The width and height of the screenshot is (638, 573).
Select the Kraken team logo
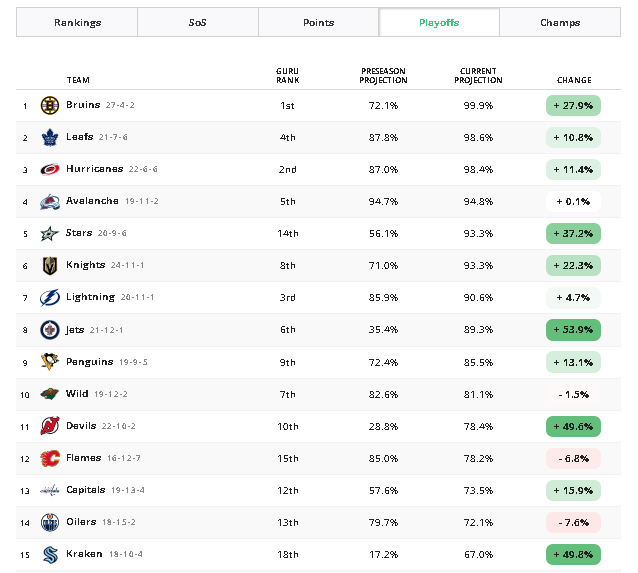tap(50, 554)
